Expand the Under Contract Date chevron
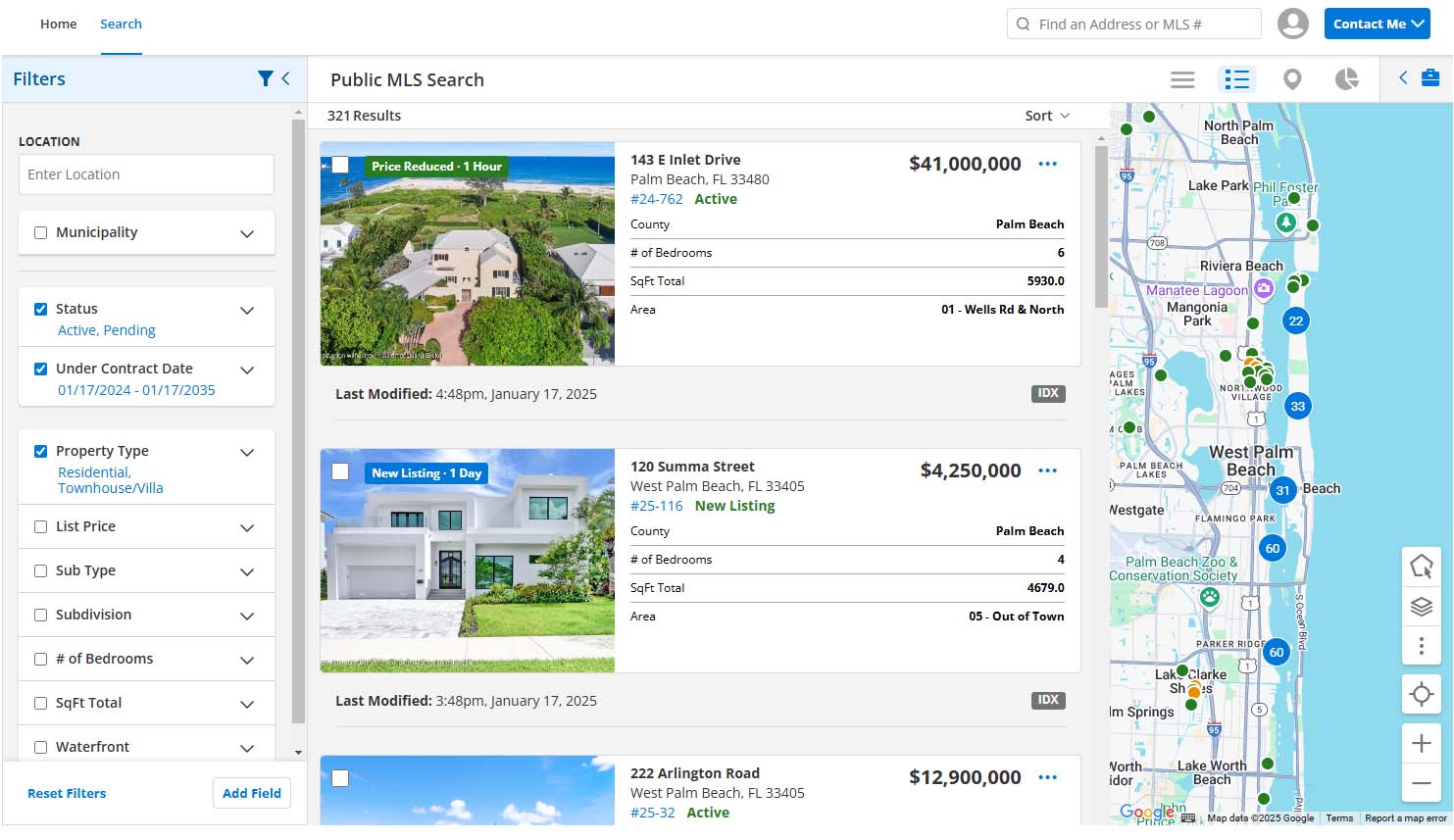Viewport: 1454px width, 840px height. click(247, 370)
